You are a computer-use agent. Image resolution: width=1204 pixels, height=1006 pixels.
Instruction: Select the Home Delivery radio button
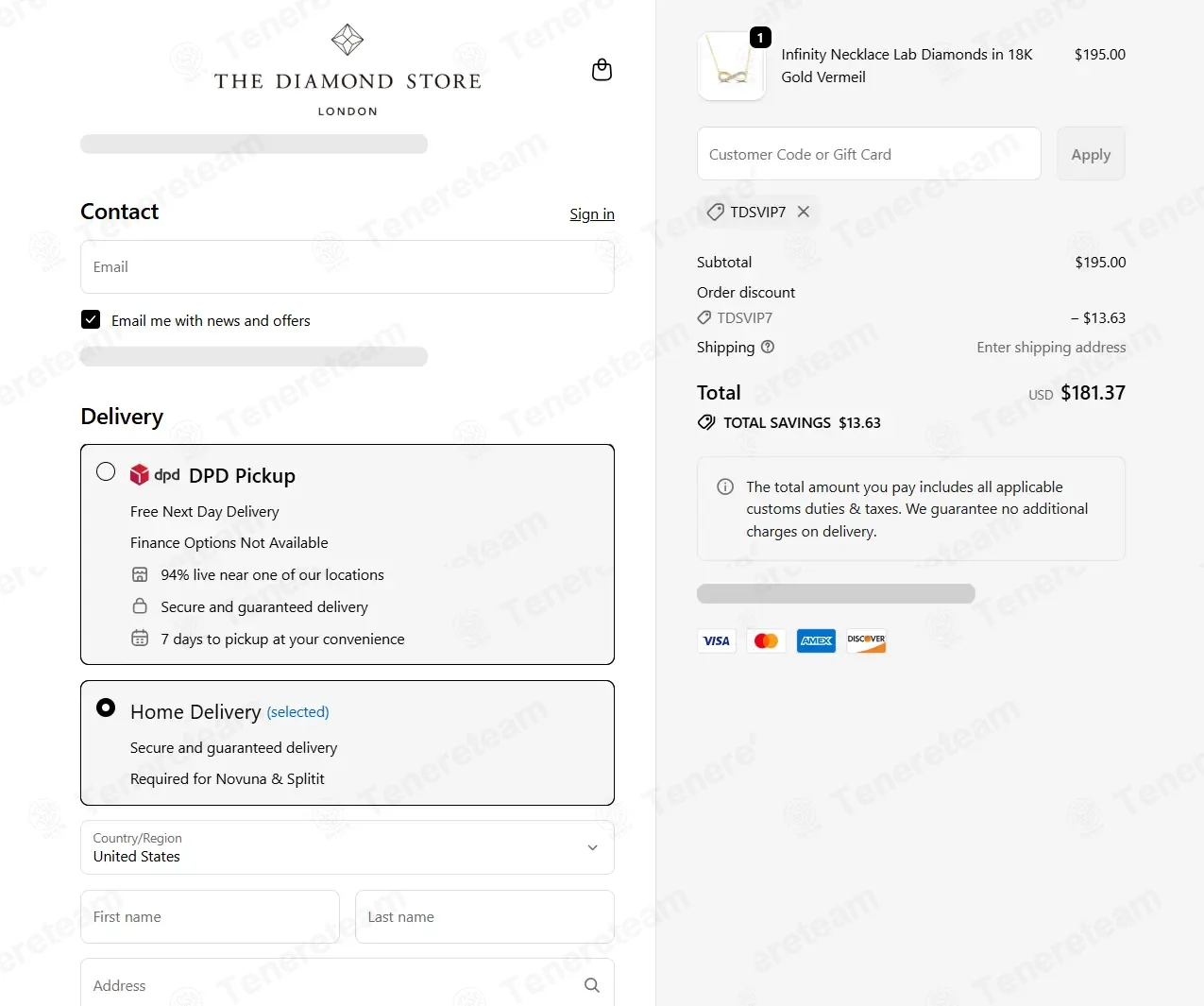coord(106,708)
